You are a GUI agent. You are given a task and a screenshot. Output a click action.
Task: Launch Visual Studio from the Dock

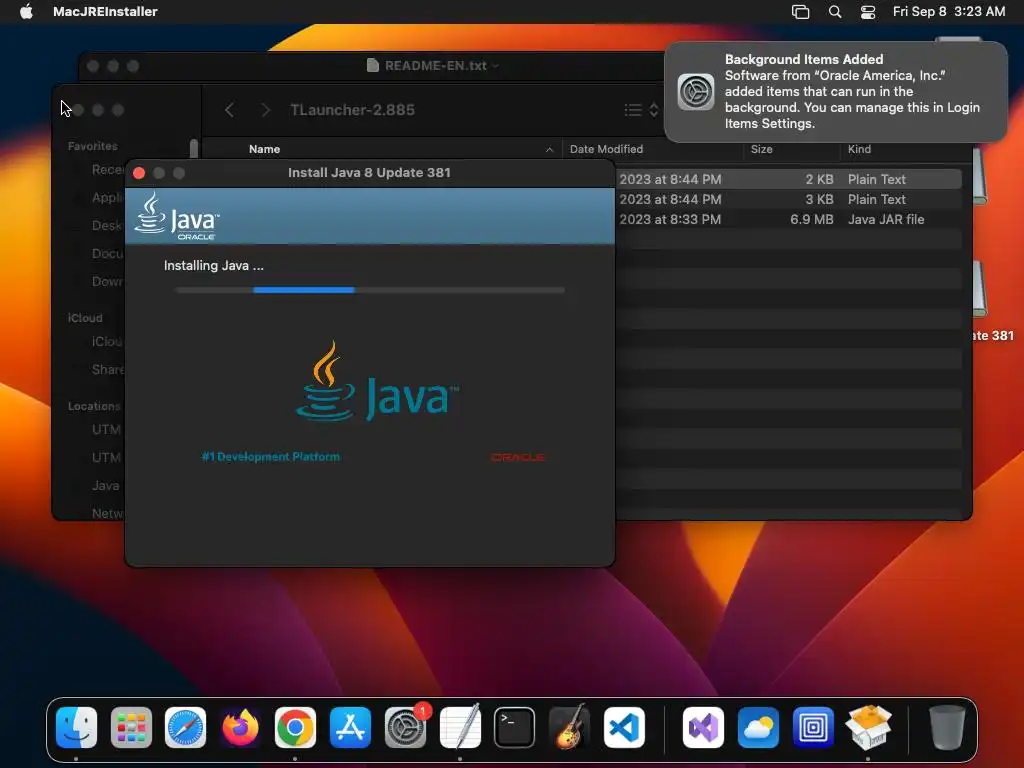(x=703, y=727)
